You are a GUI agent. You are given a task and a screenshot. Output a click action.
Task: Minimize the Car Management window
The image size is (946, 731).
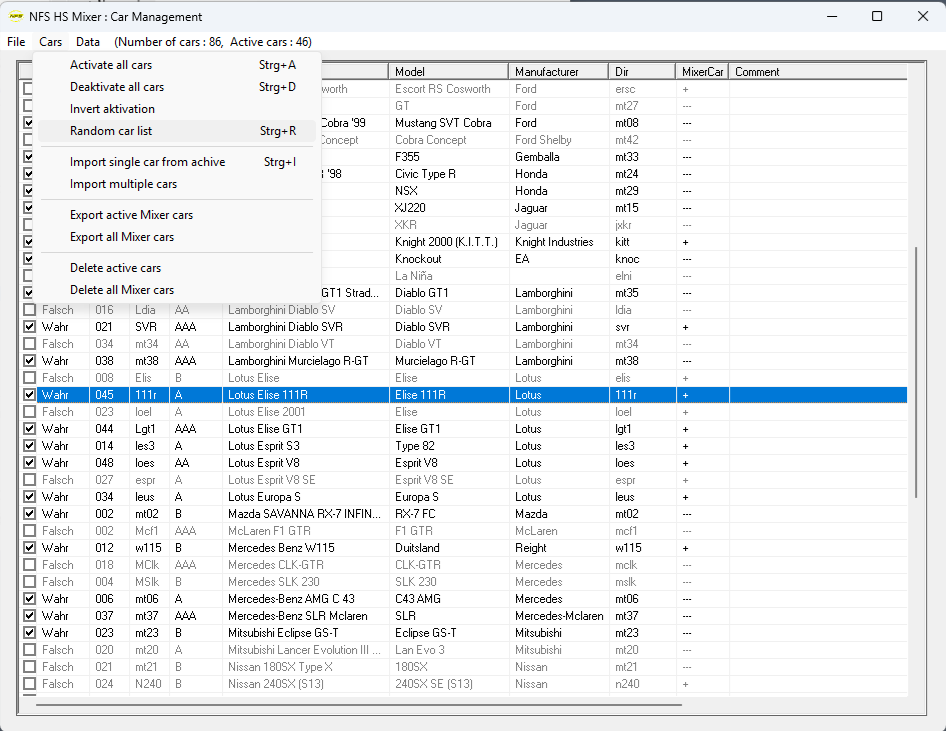click(832, 16)
